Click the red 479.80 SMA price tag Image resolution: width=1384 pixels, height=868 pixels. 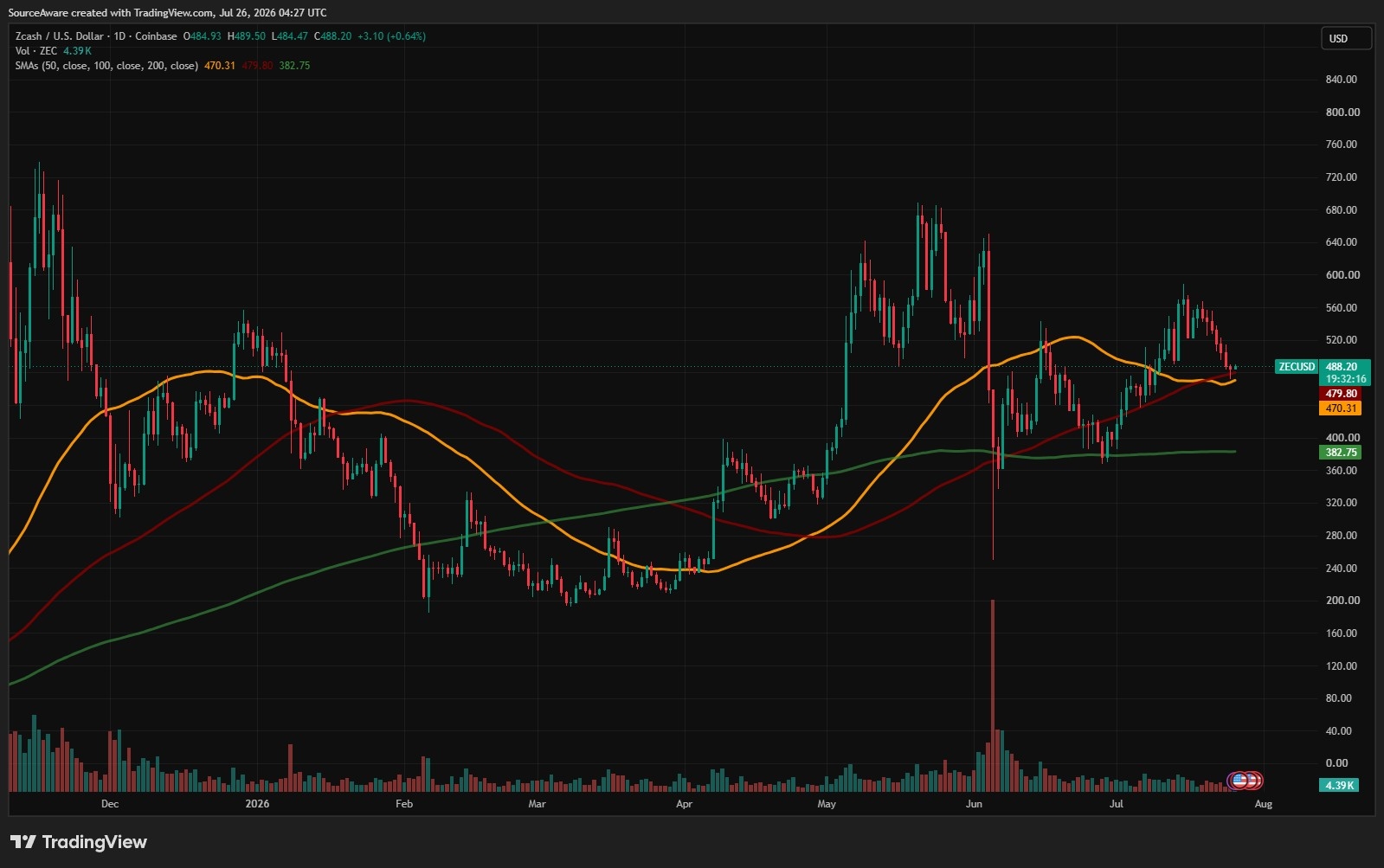coord(1341,394)
